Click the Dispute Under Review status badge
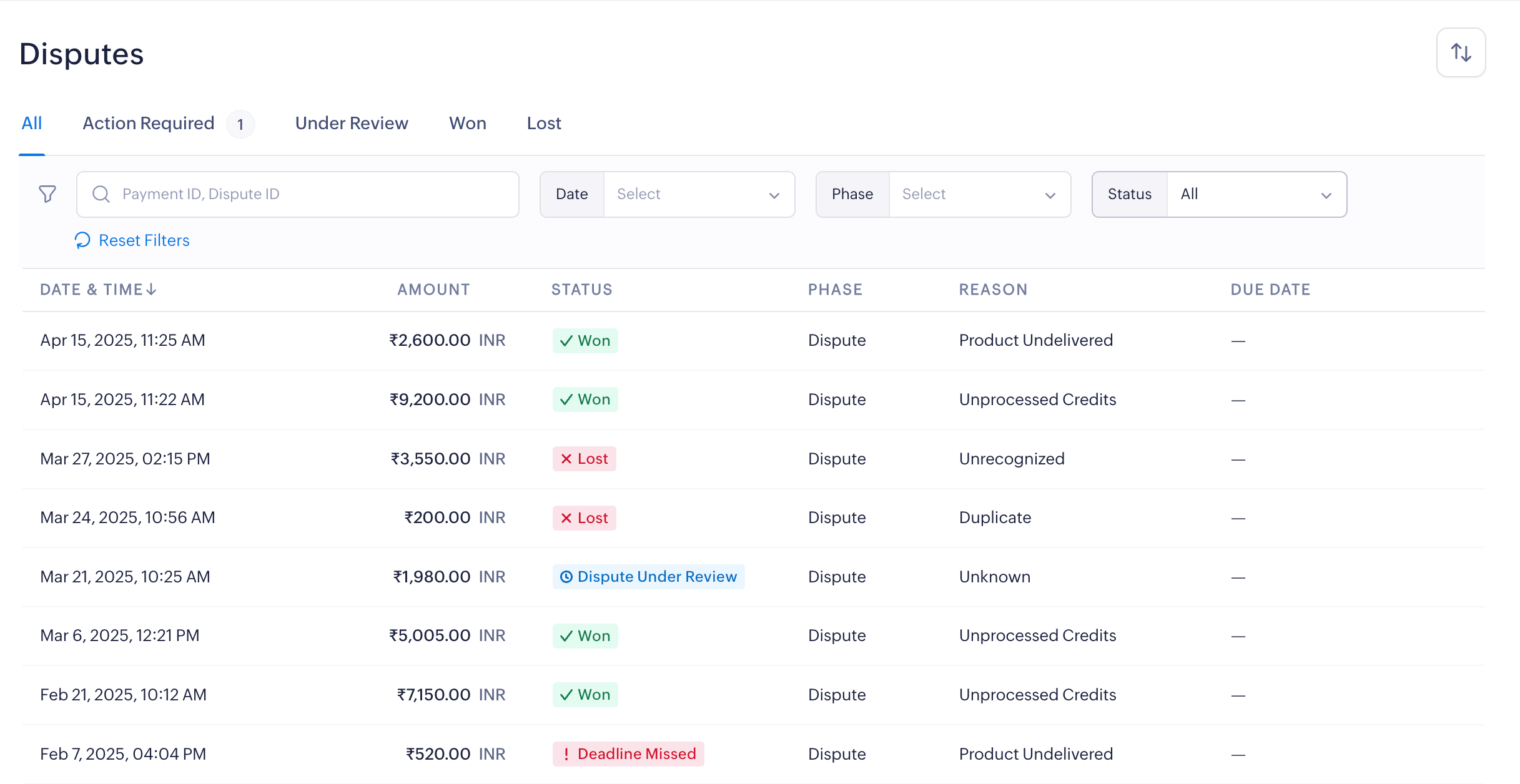1520x784 pixels. [648, 577]
